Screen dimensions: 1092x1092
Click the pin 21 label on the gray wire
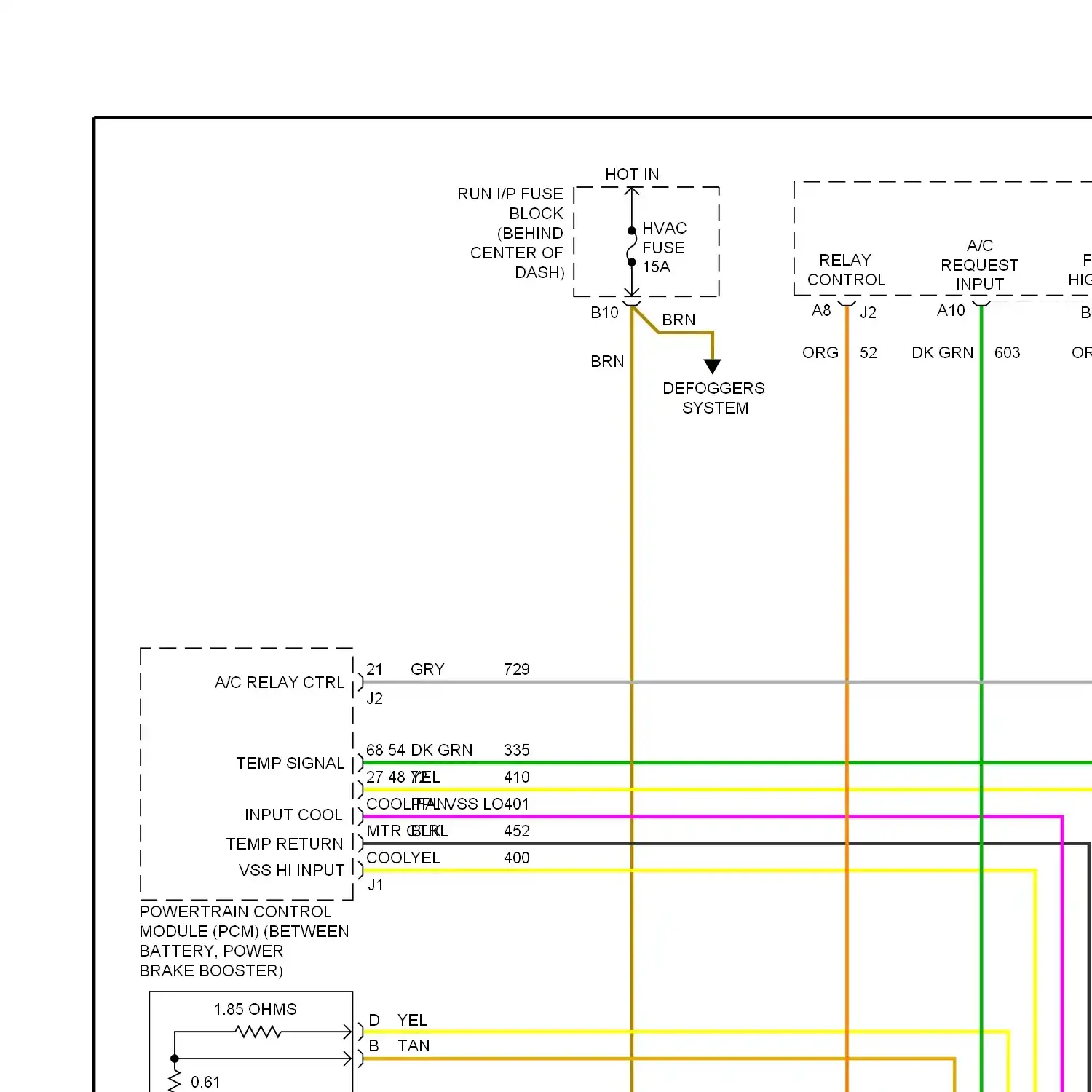coord(374,669)
